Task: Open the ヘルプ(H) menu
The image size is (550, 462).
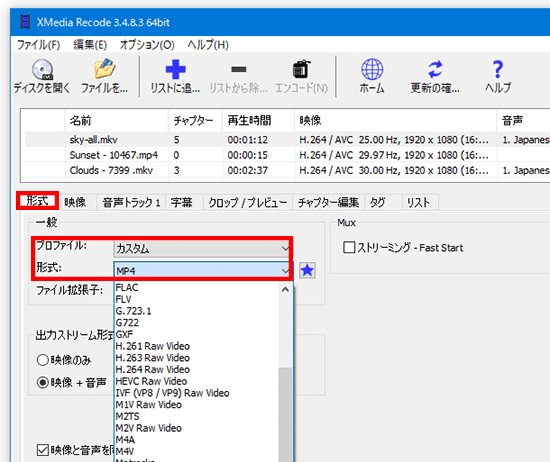Action: 208,45
